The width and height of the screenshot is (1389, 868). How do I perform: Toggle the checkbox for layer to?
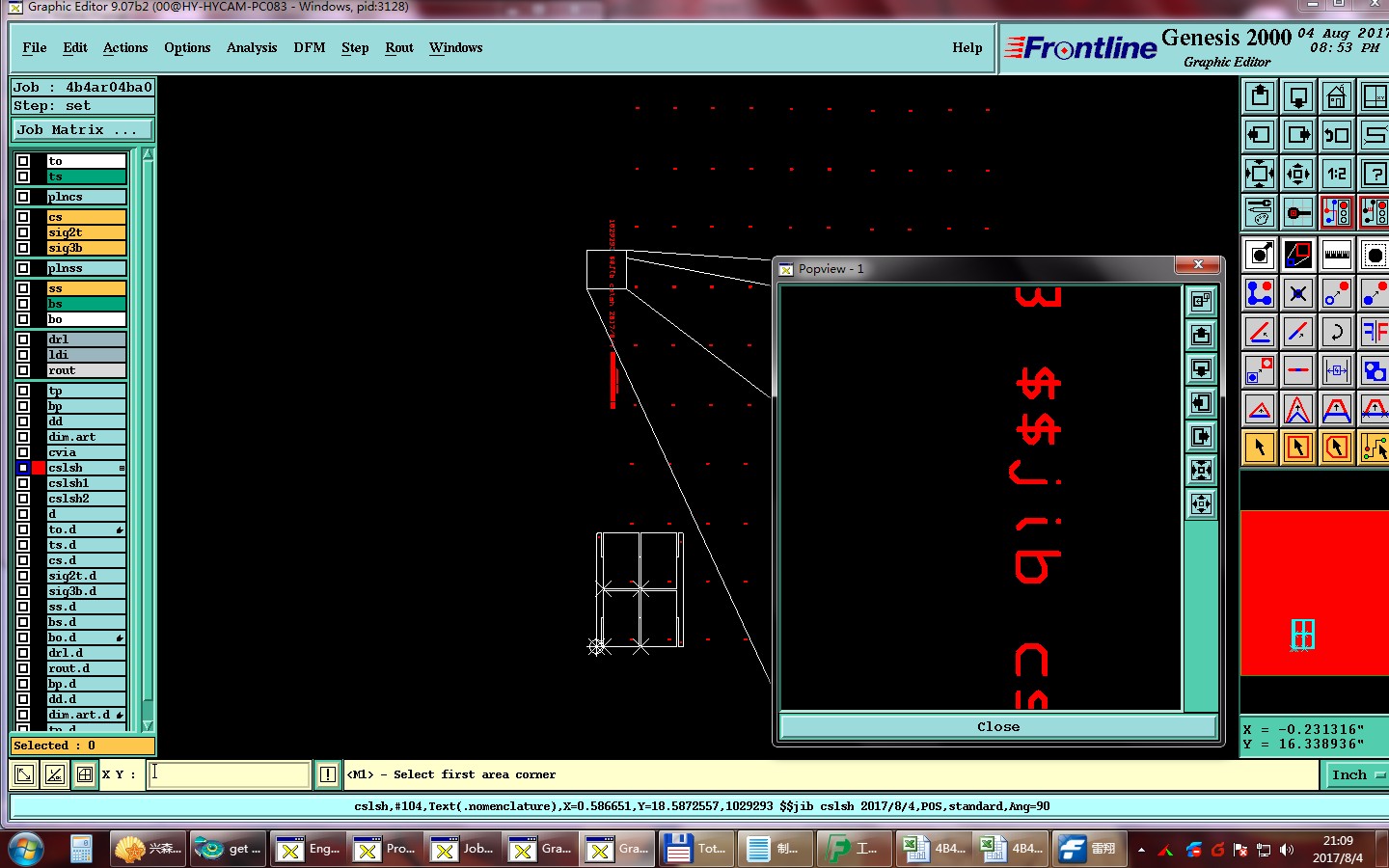[x=23, y=161]
